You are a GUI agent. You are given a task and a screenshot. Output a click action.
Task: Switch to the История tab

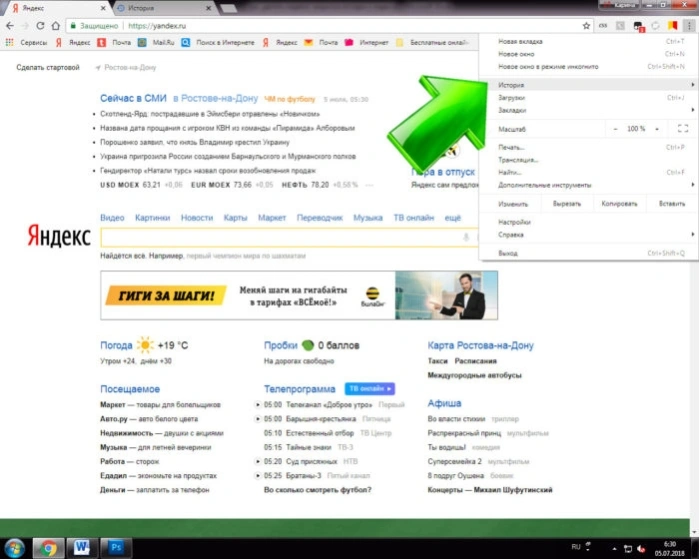[x=163, y=8]
